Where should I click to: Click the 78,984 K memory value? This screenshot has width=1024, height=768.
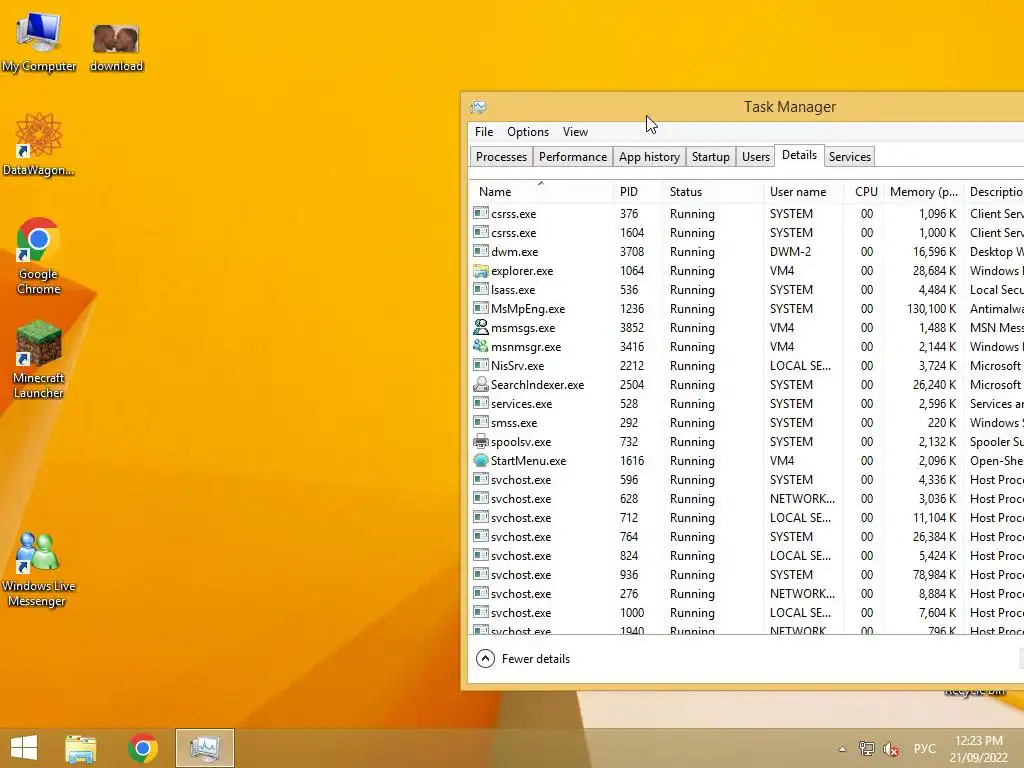935,575
